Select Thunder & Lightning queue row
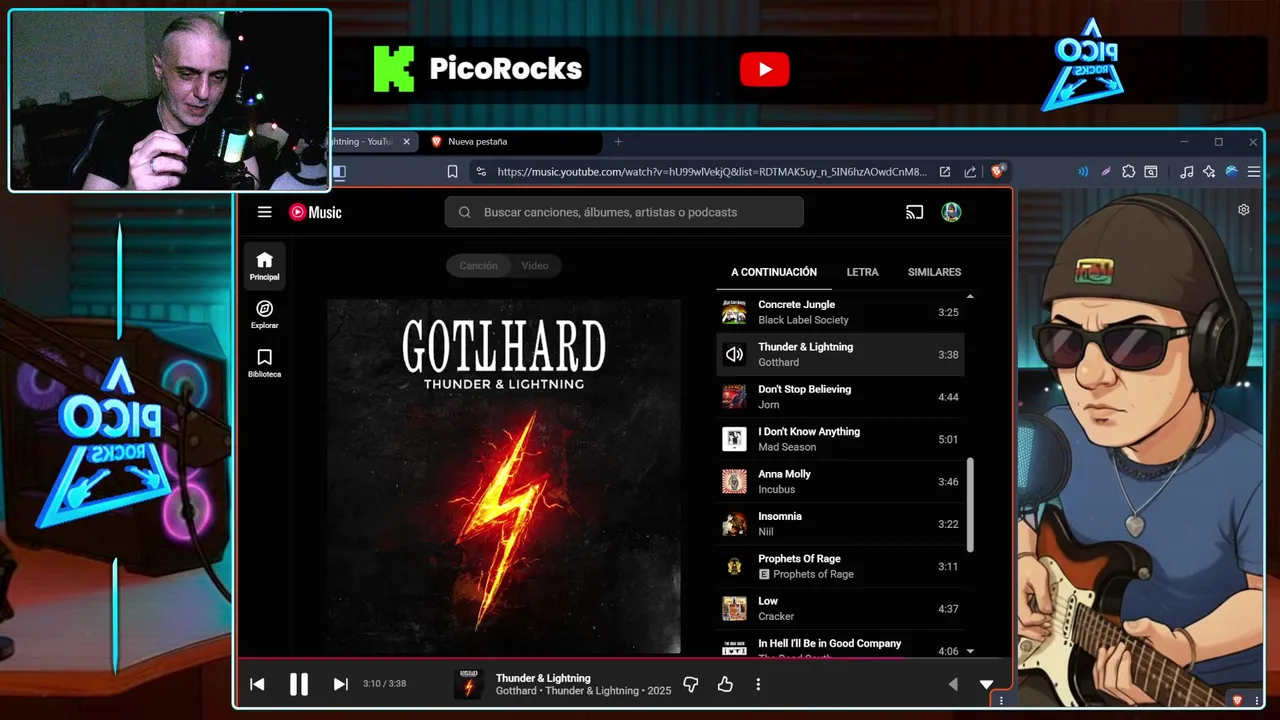 pyautogui.click(x=840, y=354)
